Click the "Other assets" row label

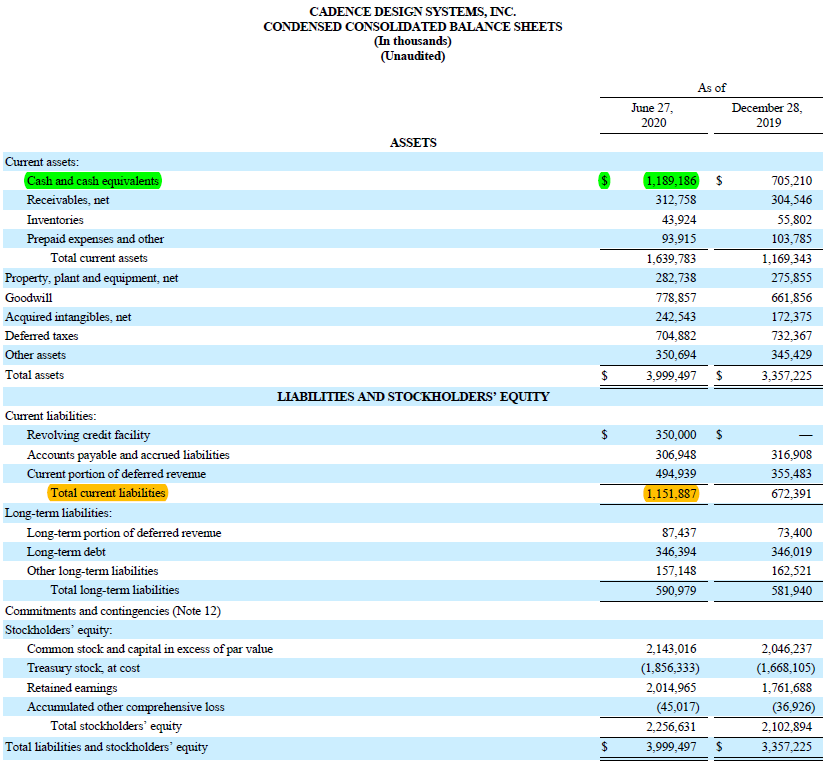click(35, 355)
